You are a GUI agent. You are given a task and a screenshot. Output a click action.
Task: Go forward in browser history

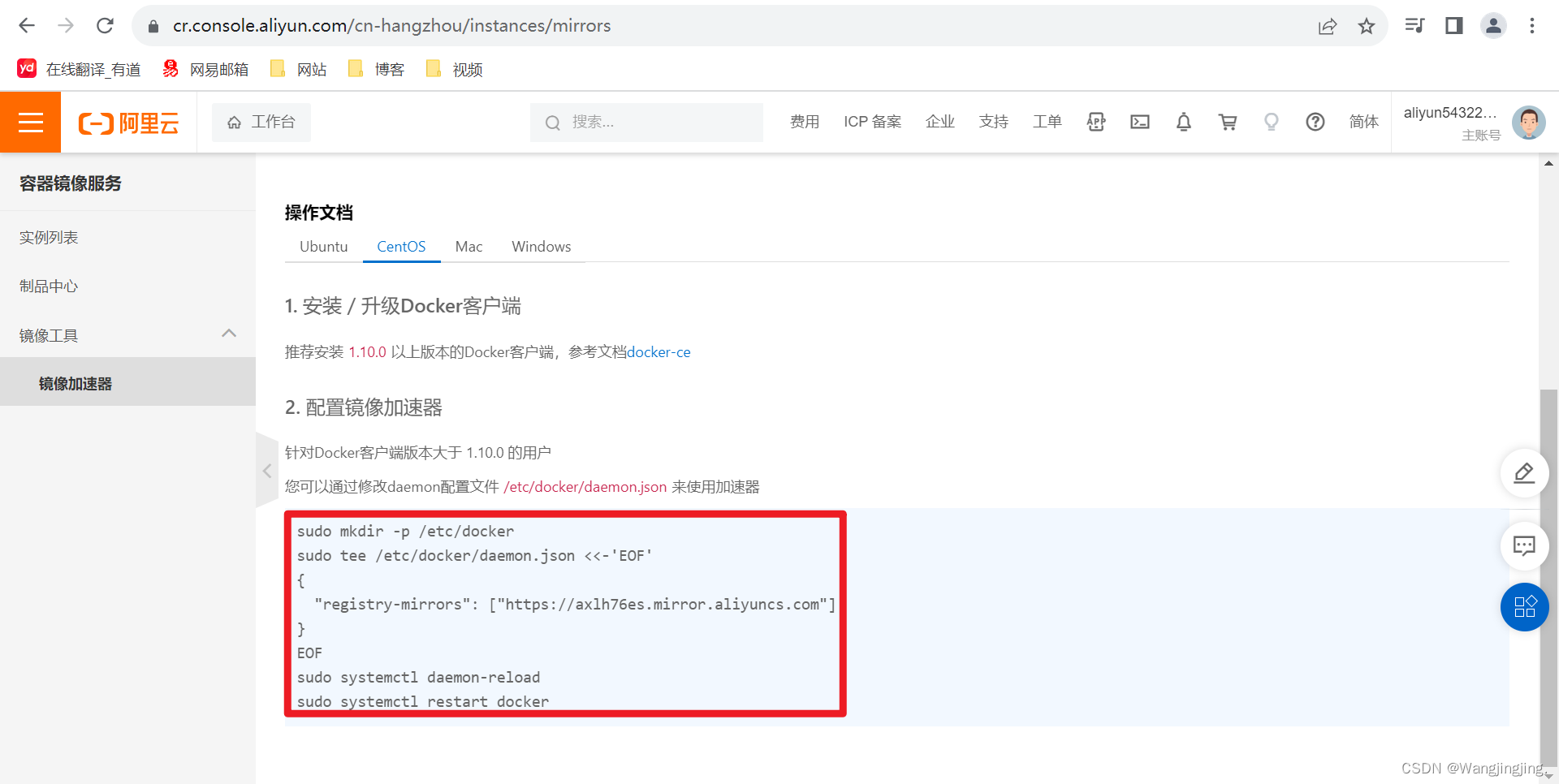click(x=66, y=26)
